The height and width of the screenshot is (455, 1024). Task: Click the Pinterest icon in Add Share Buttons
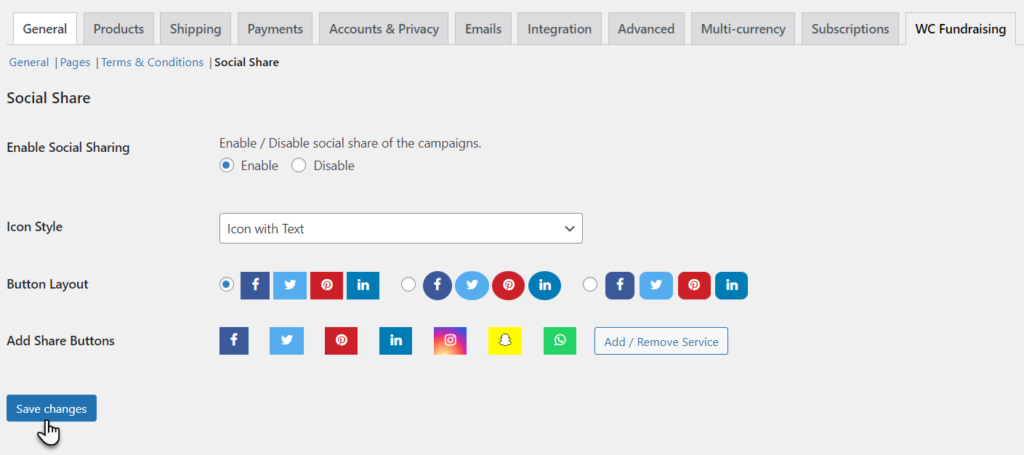click(341, 341)
